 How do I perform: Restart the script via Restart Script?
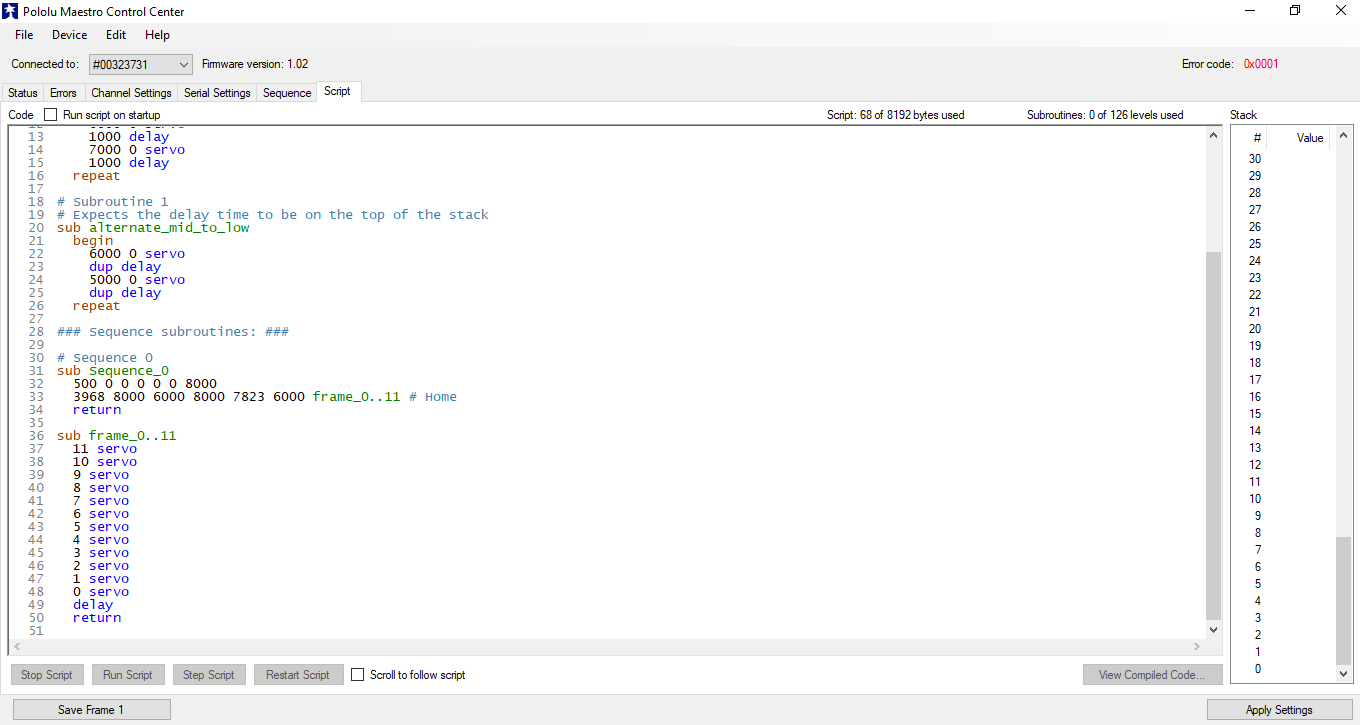click(298, 674)
